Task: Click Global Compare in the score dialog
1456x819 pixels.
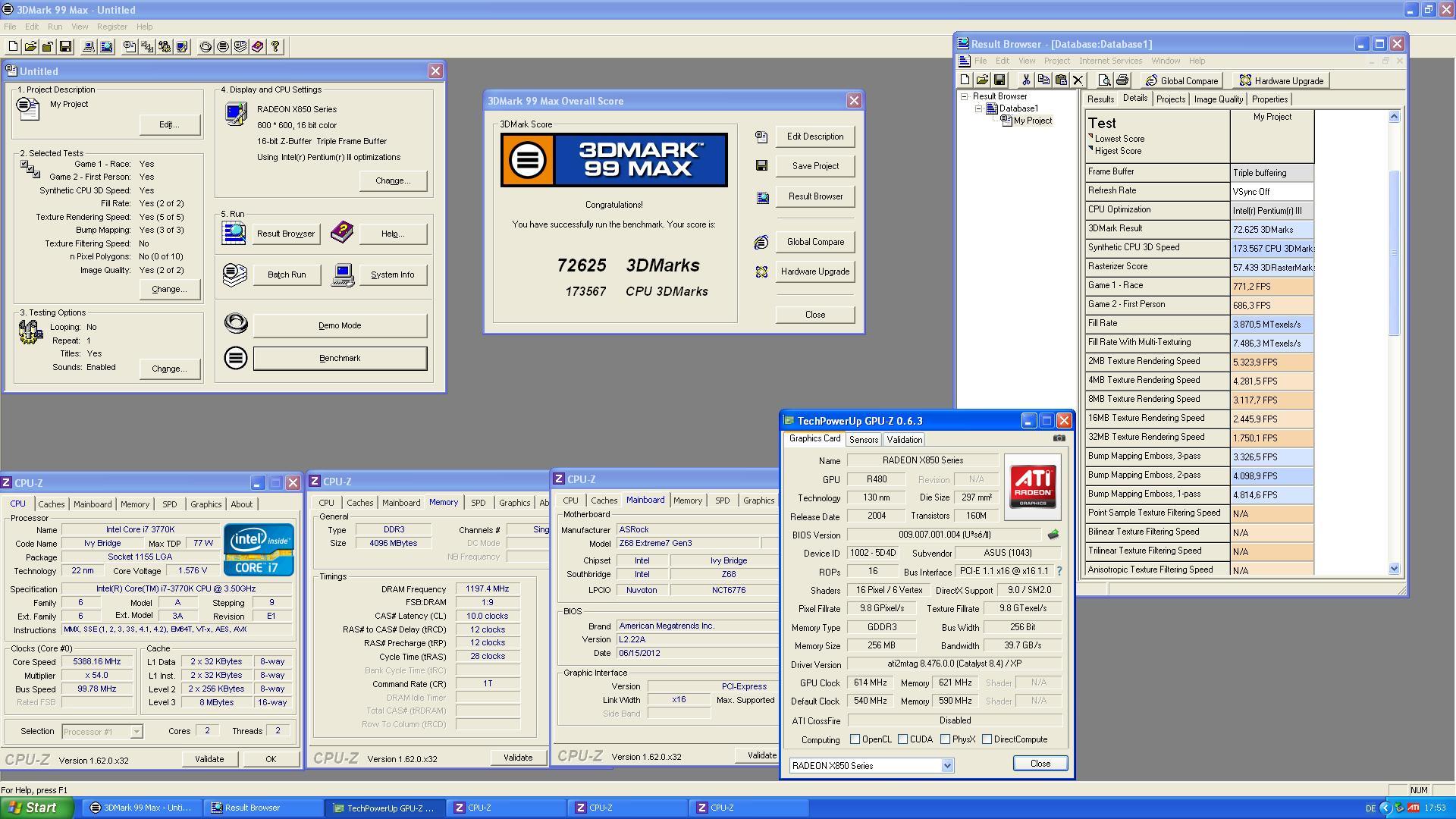Action: (x=815, y=242)
